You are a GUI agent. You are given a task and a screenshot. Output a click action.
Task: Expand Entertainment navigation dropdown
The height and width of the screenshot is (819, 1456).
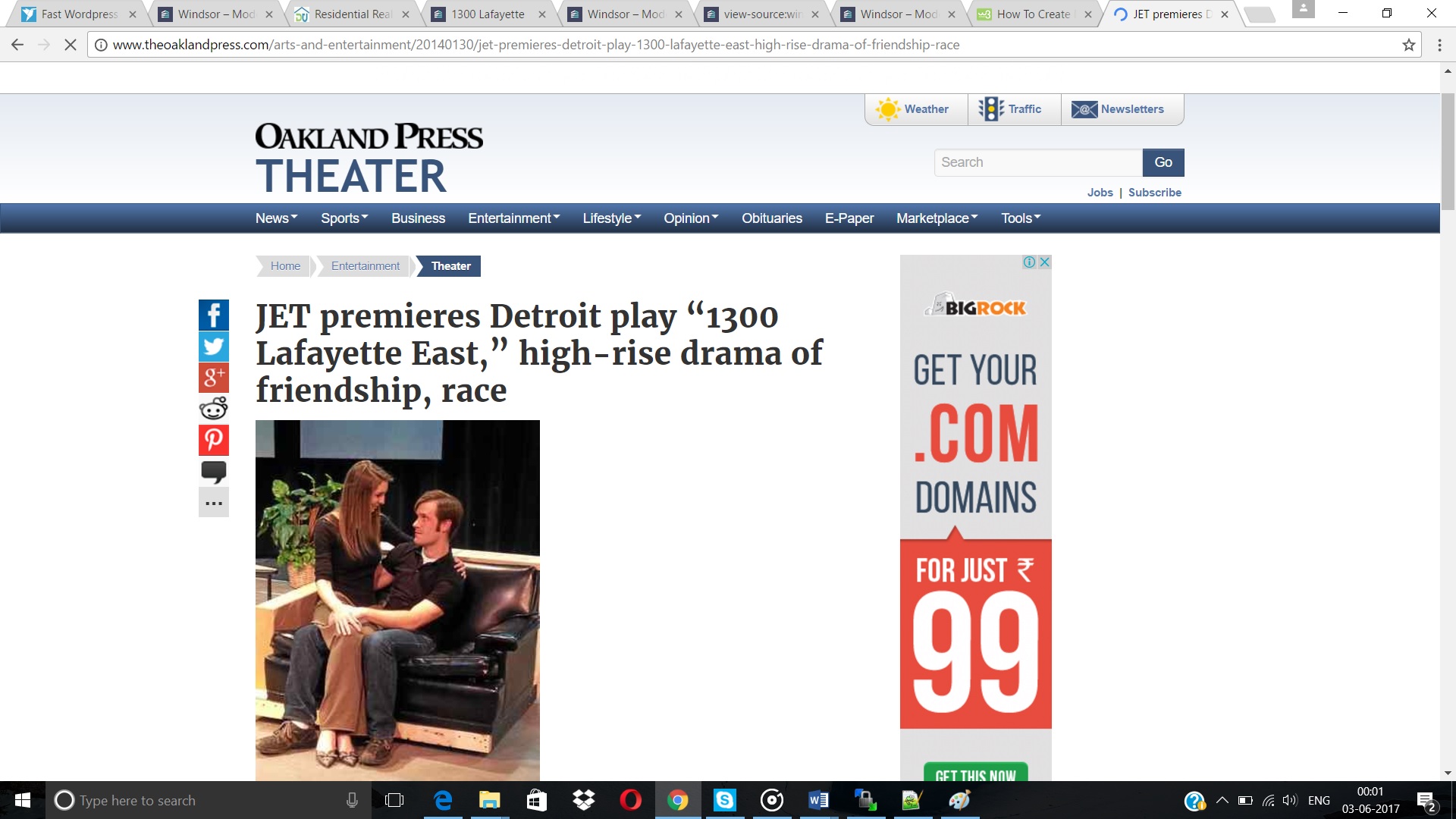[513, 218]
